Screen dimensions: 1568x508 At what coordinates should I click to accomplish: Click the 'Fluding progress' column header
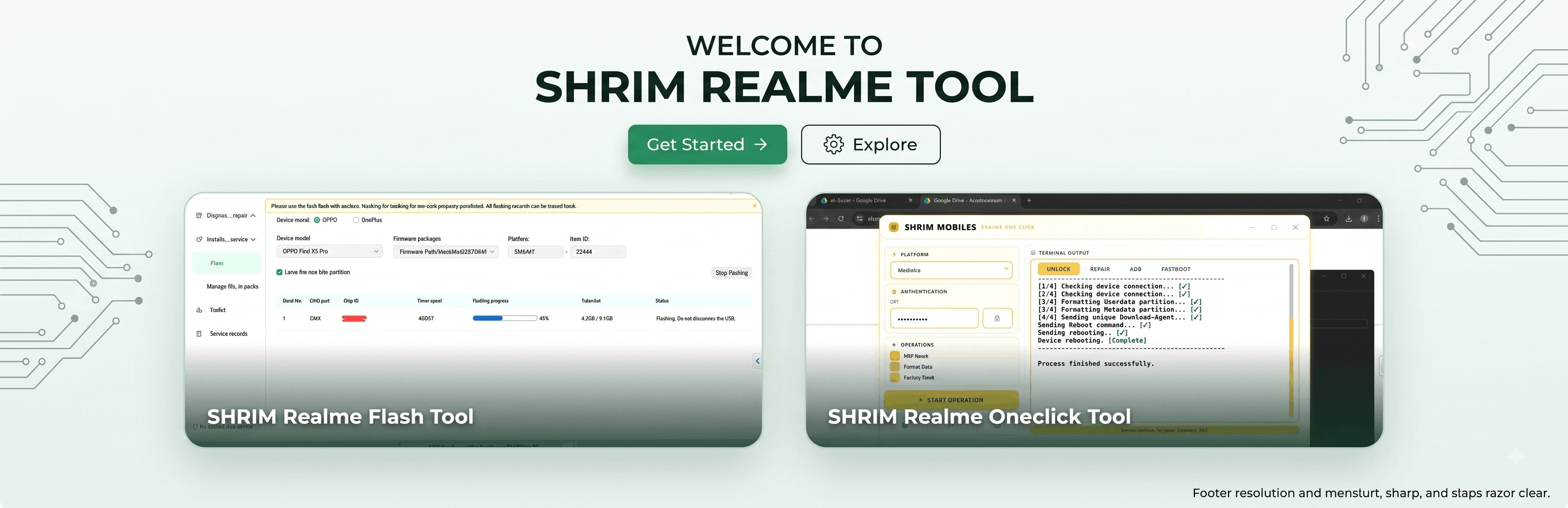(490, 300)
